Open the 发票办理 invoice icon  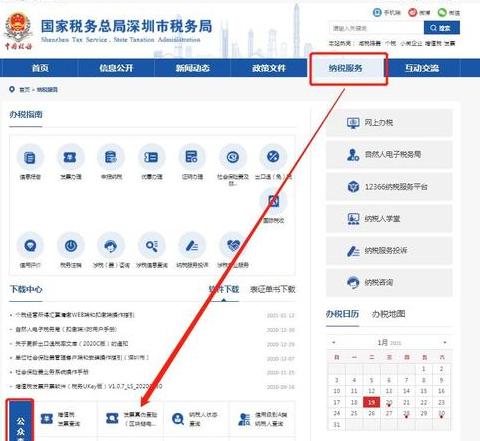(x=70, y=157)
